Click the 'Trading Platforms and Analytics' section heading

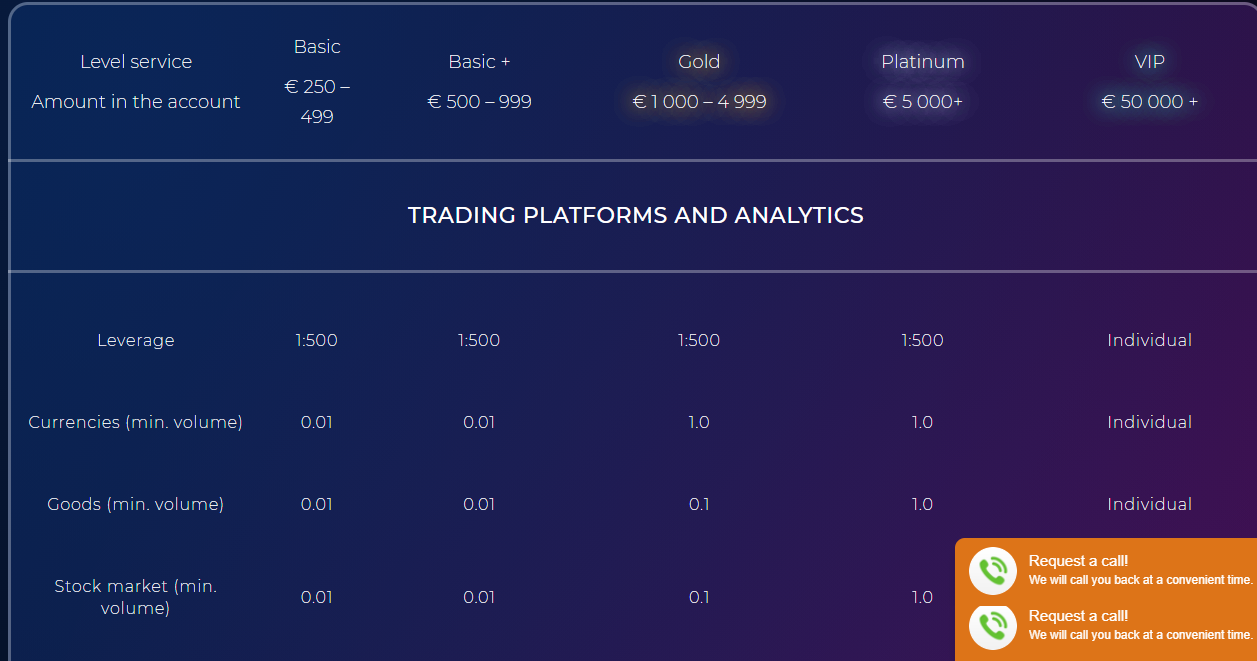[x=636, y=215]
